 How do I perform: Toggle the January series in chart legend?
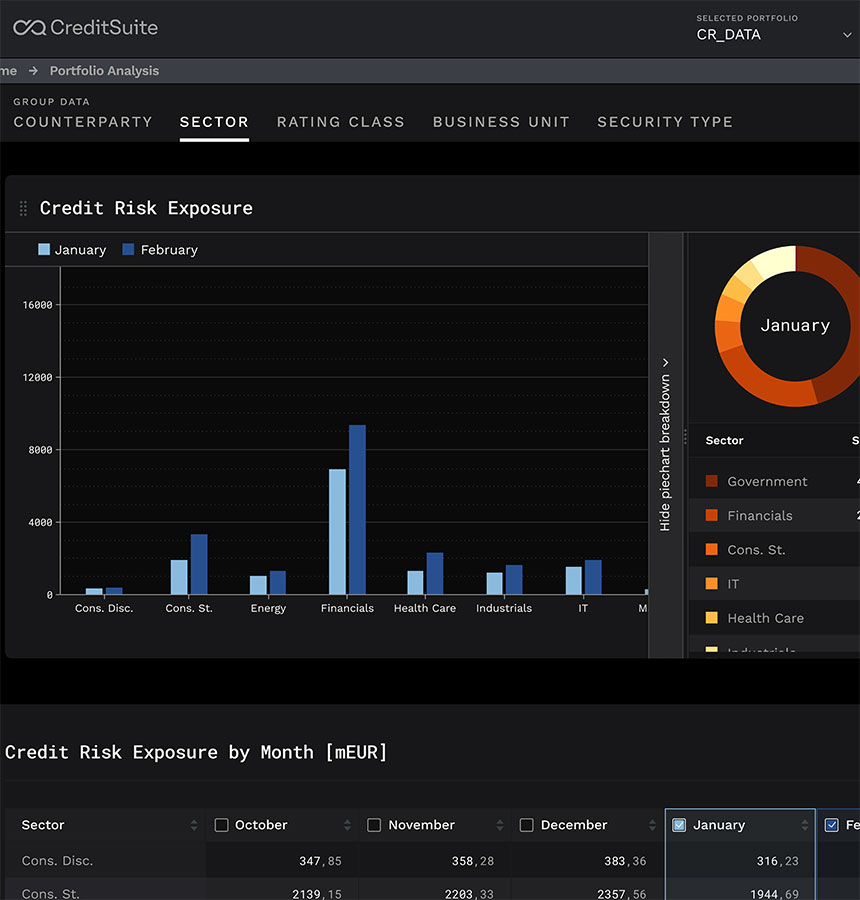pyautogui.click(x=72, y=250)
